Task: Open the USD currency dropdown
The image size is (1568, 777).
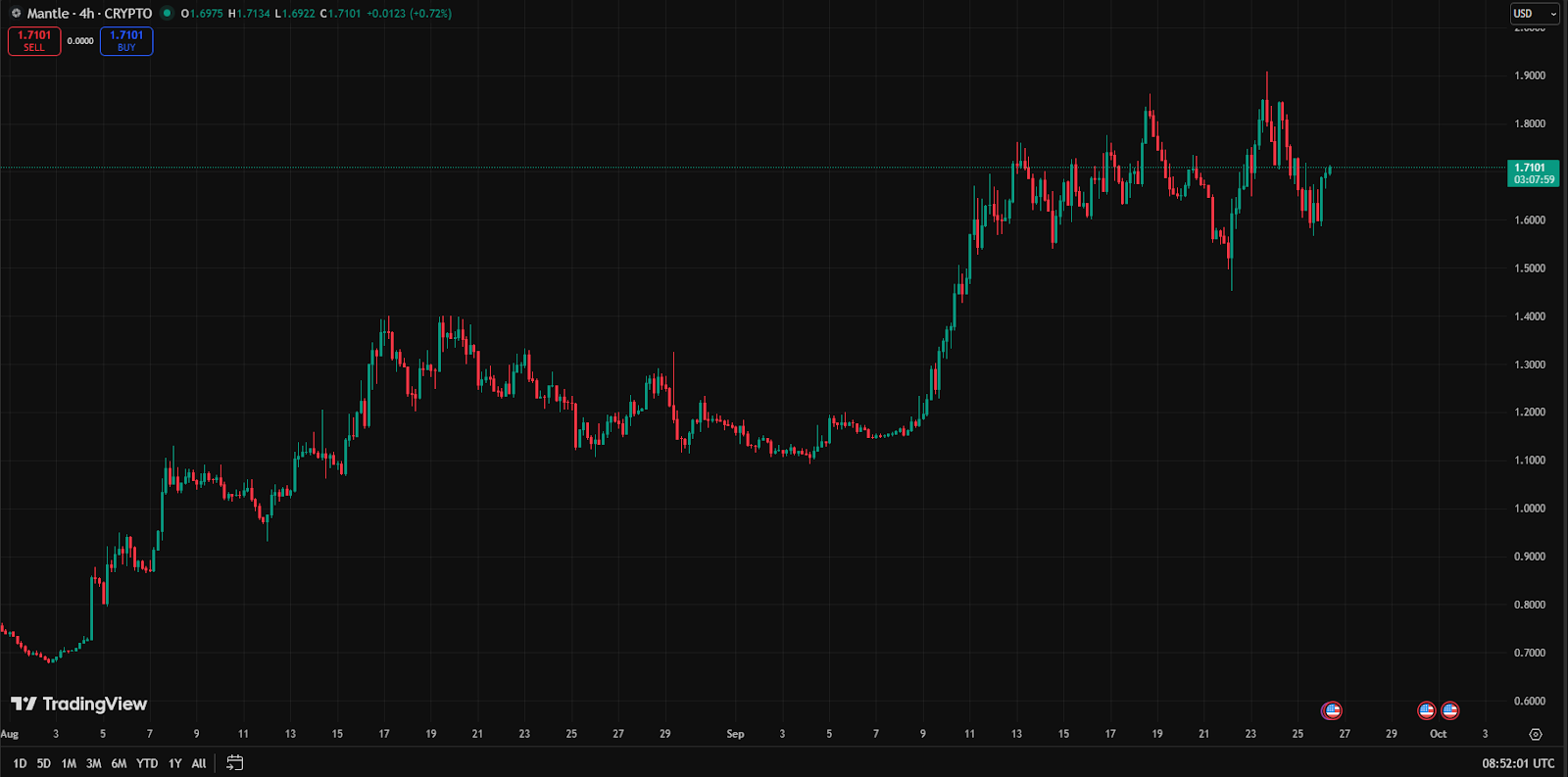Action: click(1534, 14)
